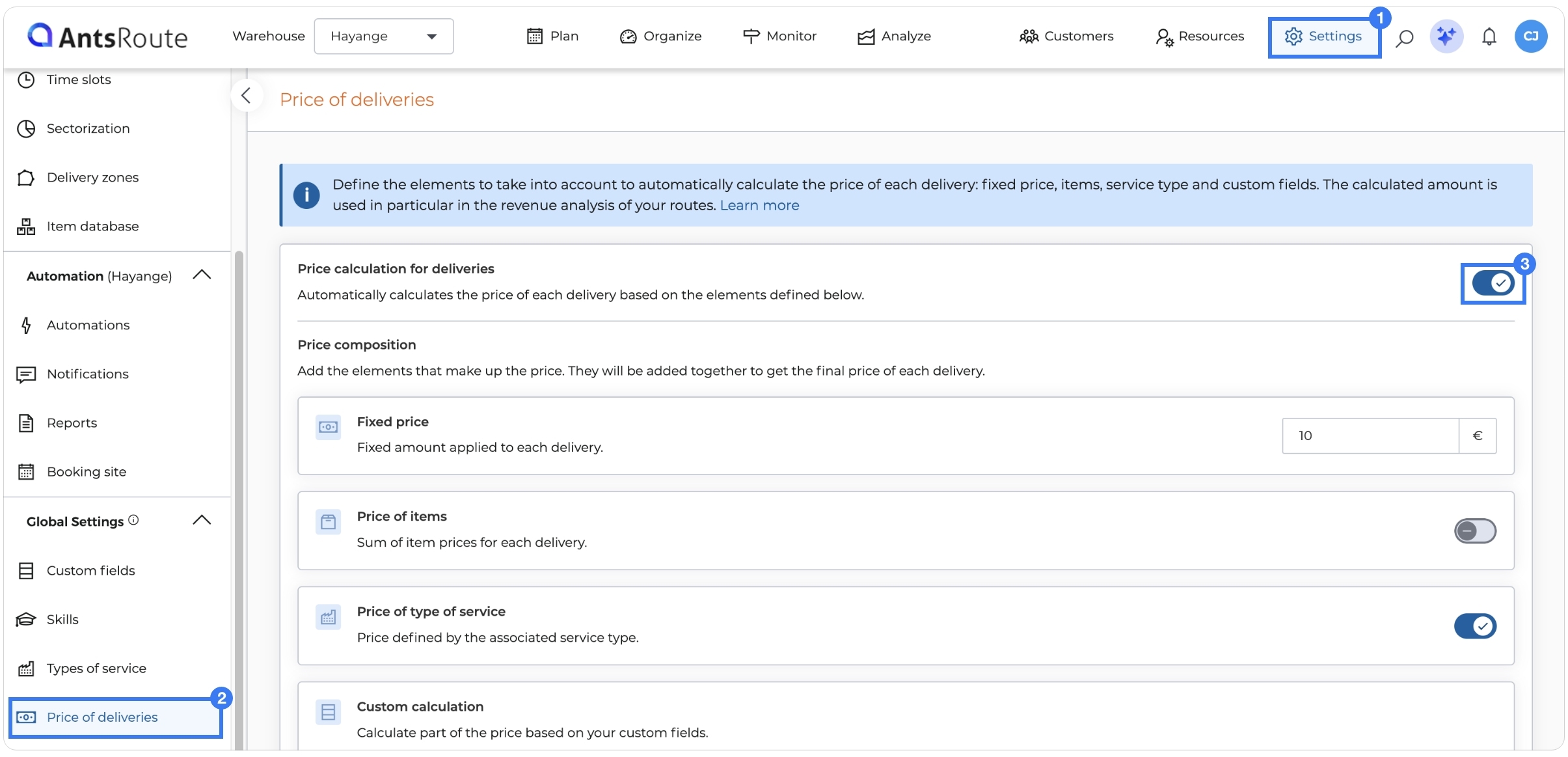This screenshot has width=1568, height=757.
Task: Open the Organize menu
Action: pos(660,36)
